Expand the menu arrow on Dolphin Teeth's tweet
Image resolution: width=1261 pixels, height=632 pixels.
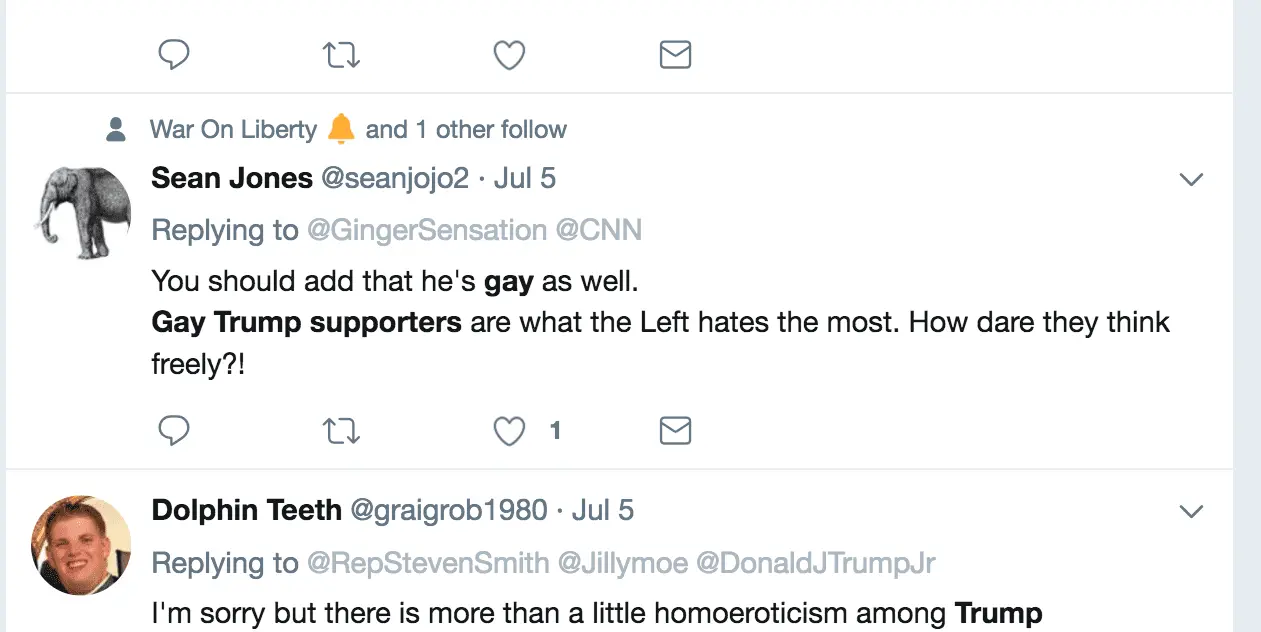tap(1191, 512)
